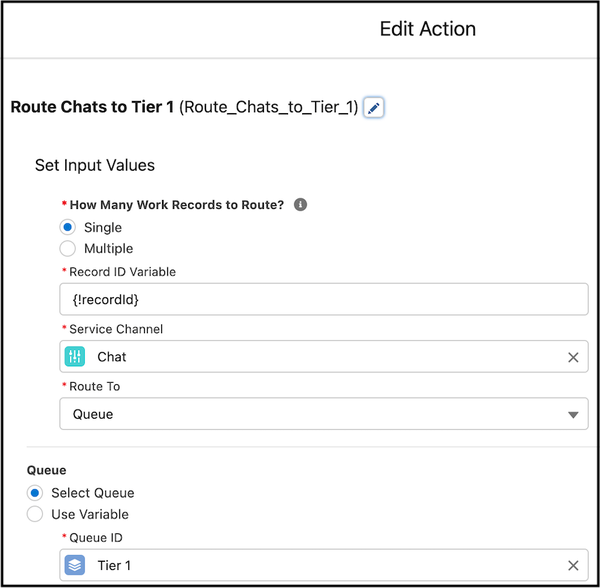Click the info icon beside How Many Work Records
The width and height of the screenshot is (600, 588).
coord(300,205)
